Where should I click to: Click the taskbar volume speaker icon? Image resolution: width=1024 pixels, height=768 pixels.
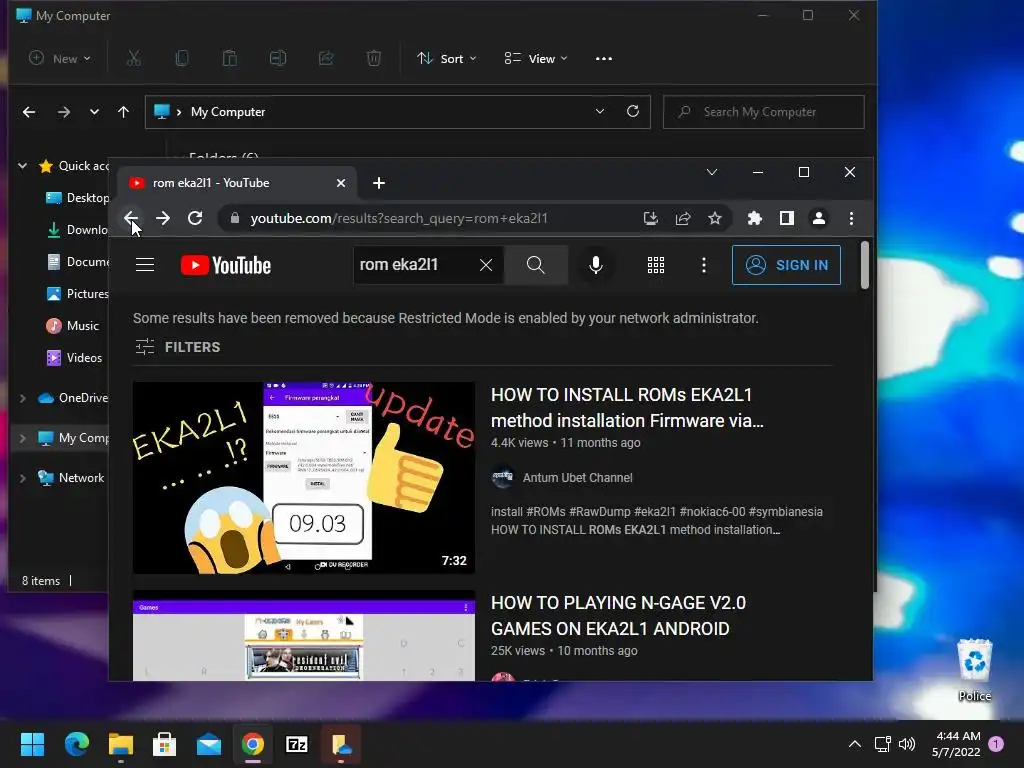pyautogui.click(x=906, y=744)
